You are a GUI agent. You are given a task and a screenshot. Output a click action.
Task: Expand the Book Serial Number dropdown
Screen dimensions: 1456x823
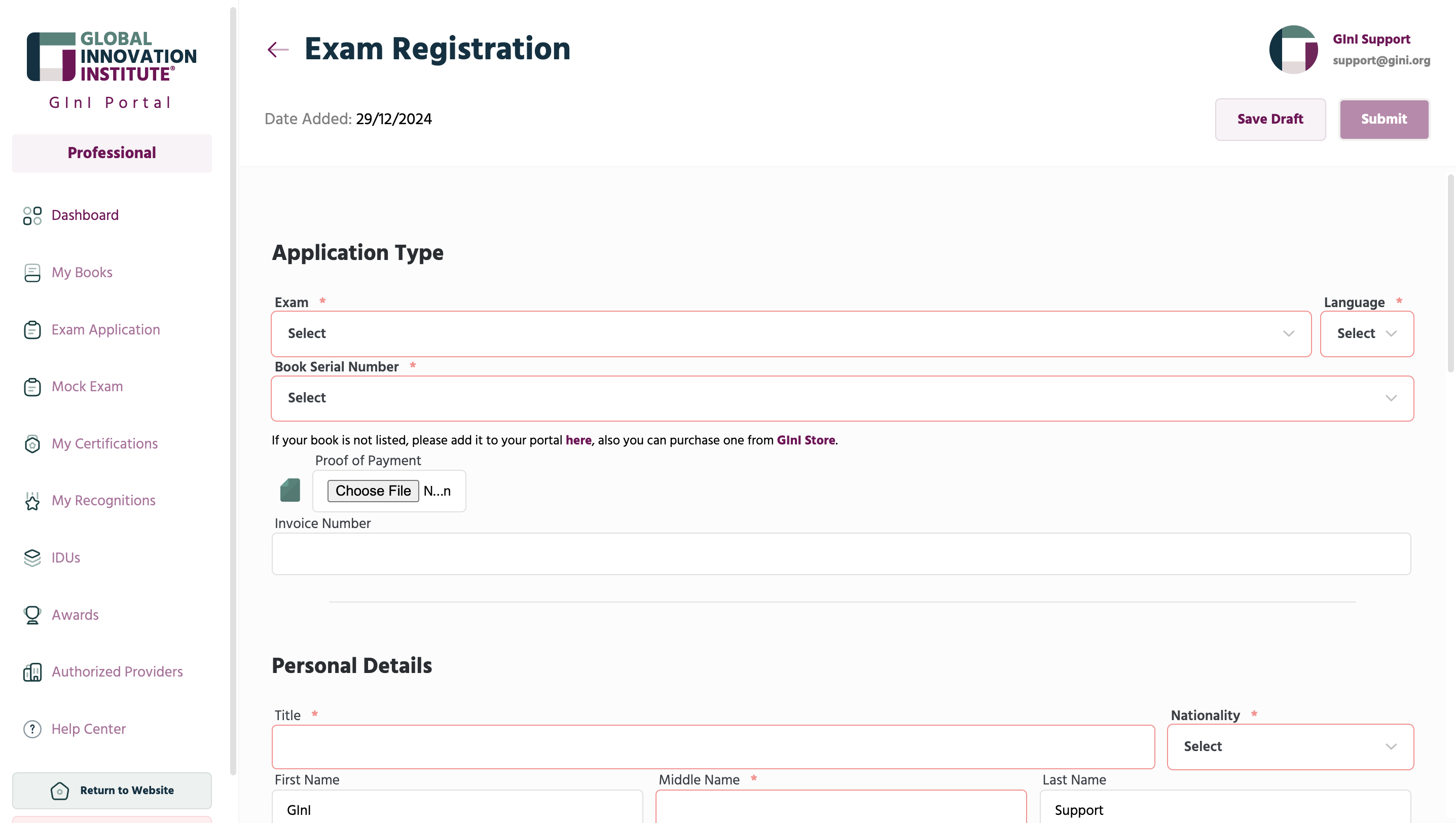(x=843, y=398)
